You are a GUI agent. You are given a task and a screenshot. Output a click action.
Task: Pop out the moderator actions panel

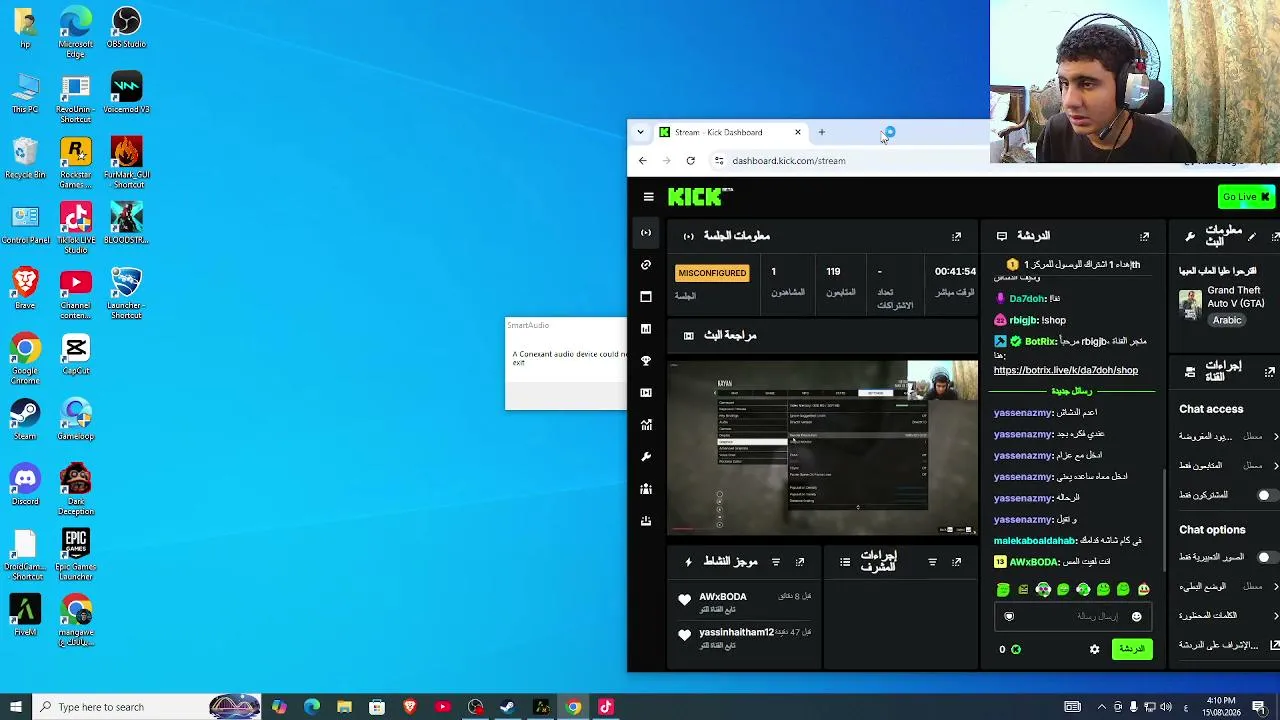point(956,562)
